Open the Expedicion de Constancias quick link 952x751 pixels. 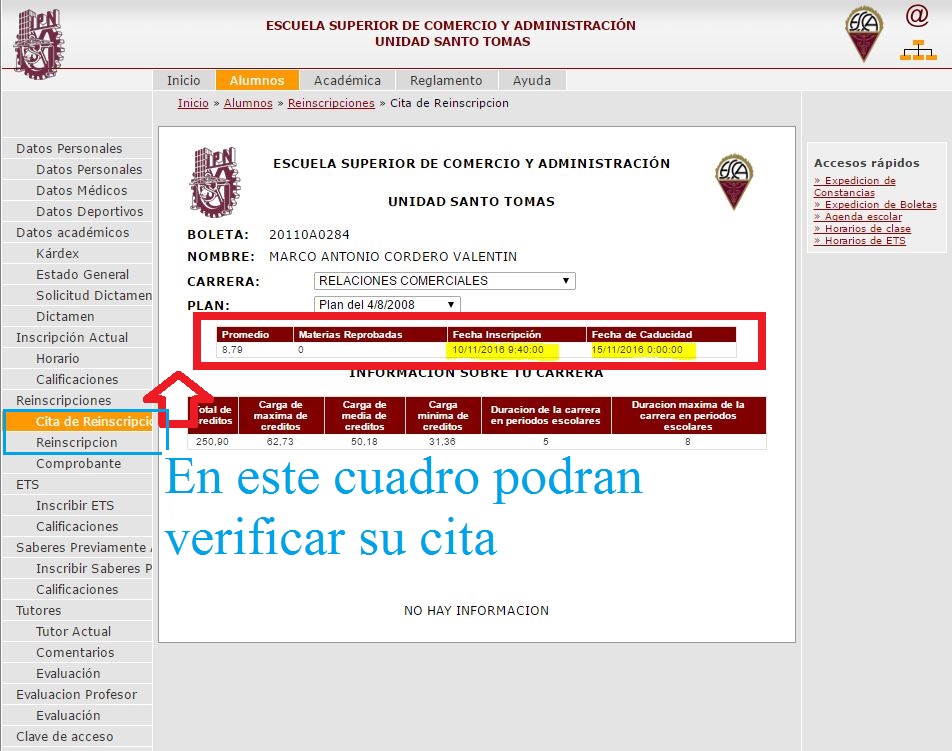[x=854, y=186]
